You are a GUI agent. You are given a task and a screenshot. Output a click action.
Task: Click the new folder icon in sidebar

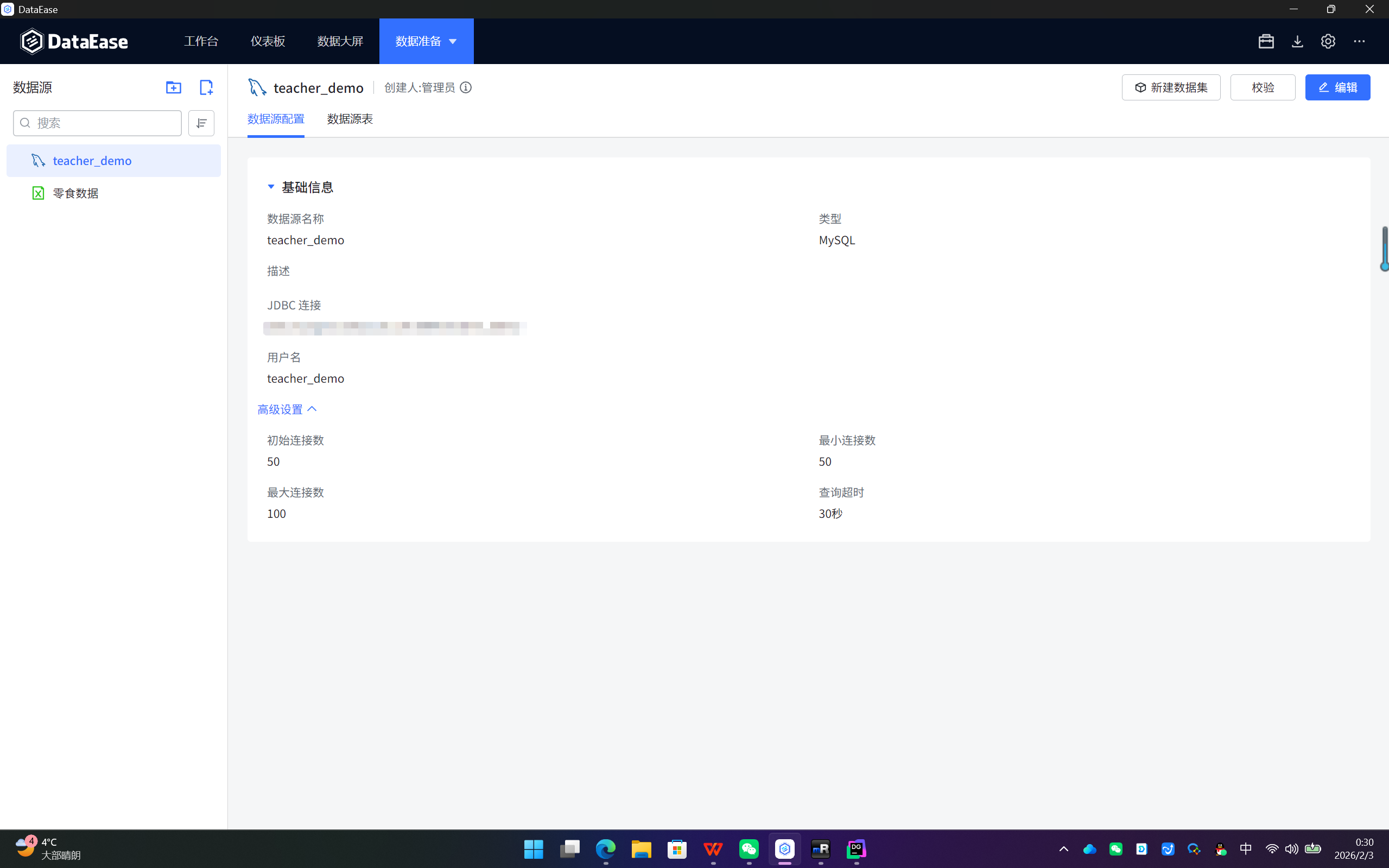(x=173, y=87)
